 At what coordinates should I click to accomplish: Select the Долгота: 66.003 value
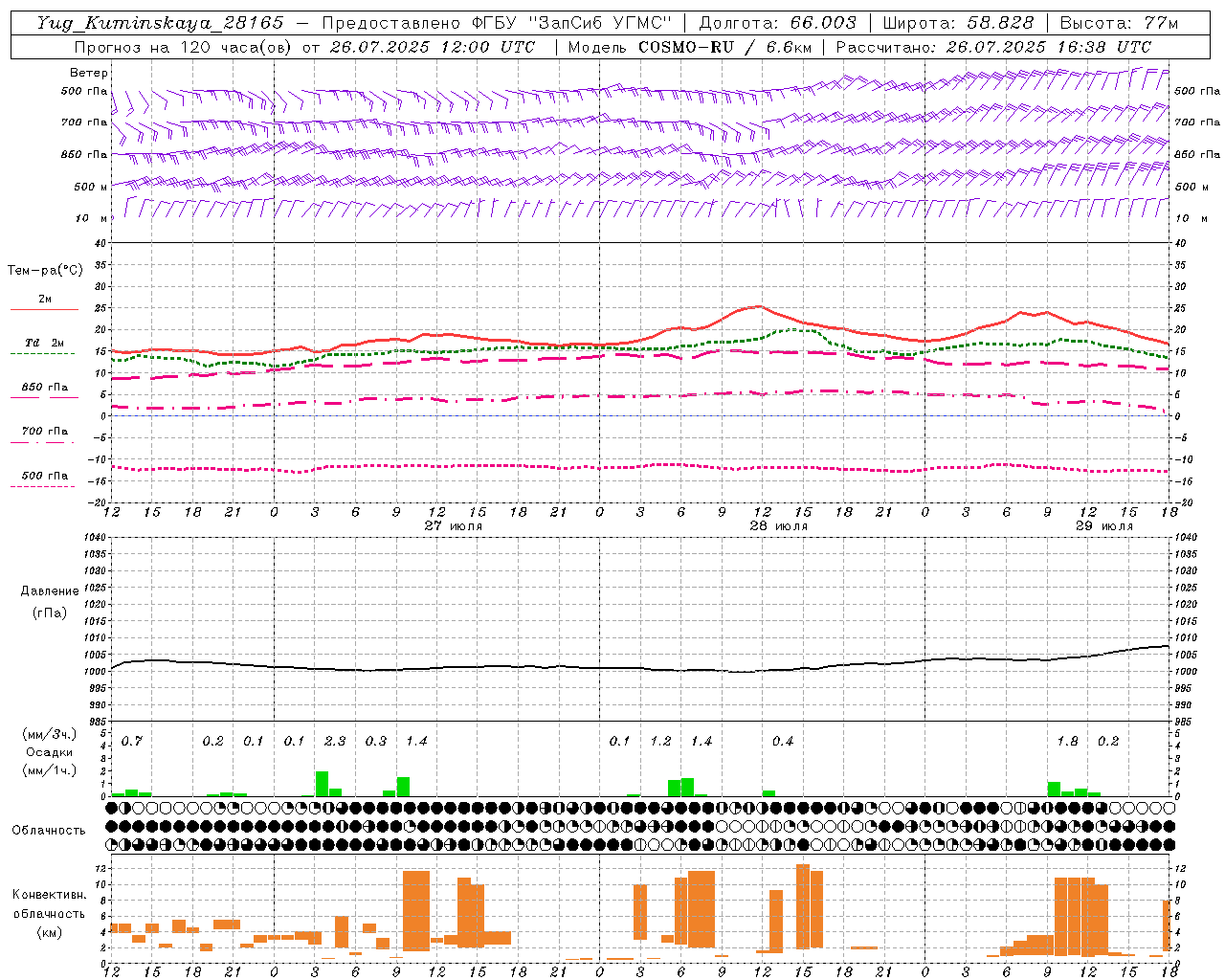click(x=777, y=23)
